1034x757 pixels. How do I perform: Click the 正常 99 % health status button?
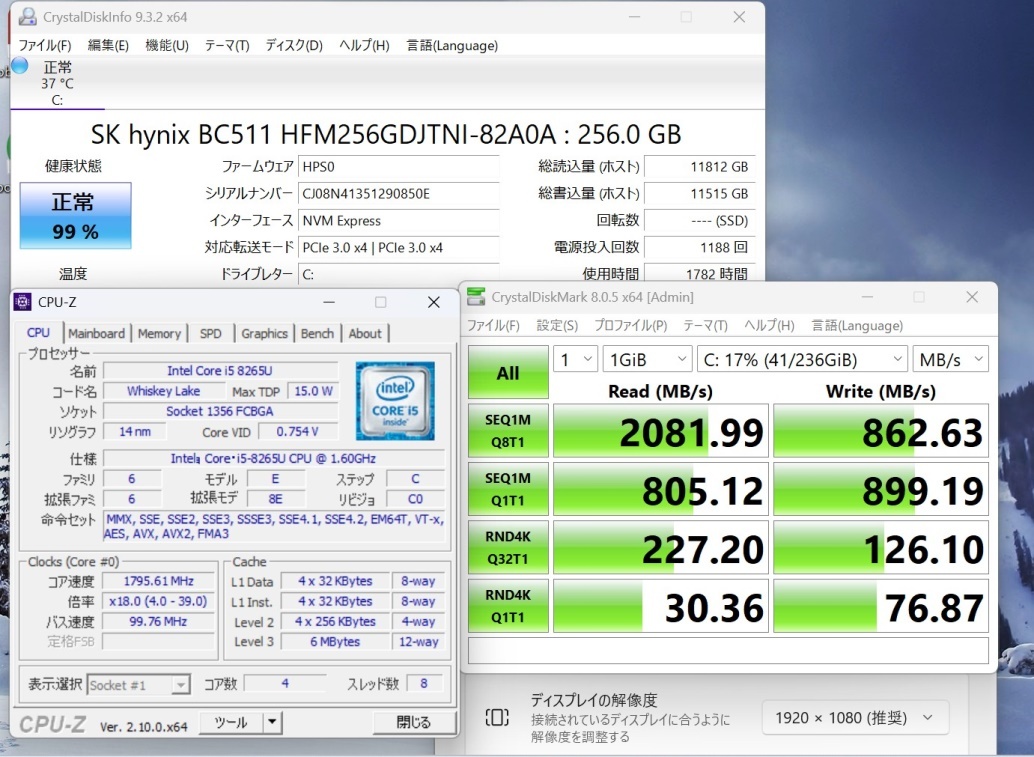(75, 216)
